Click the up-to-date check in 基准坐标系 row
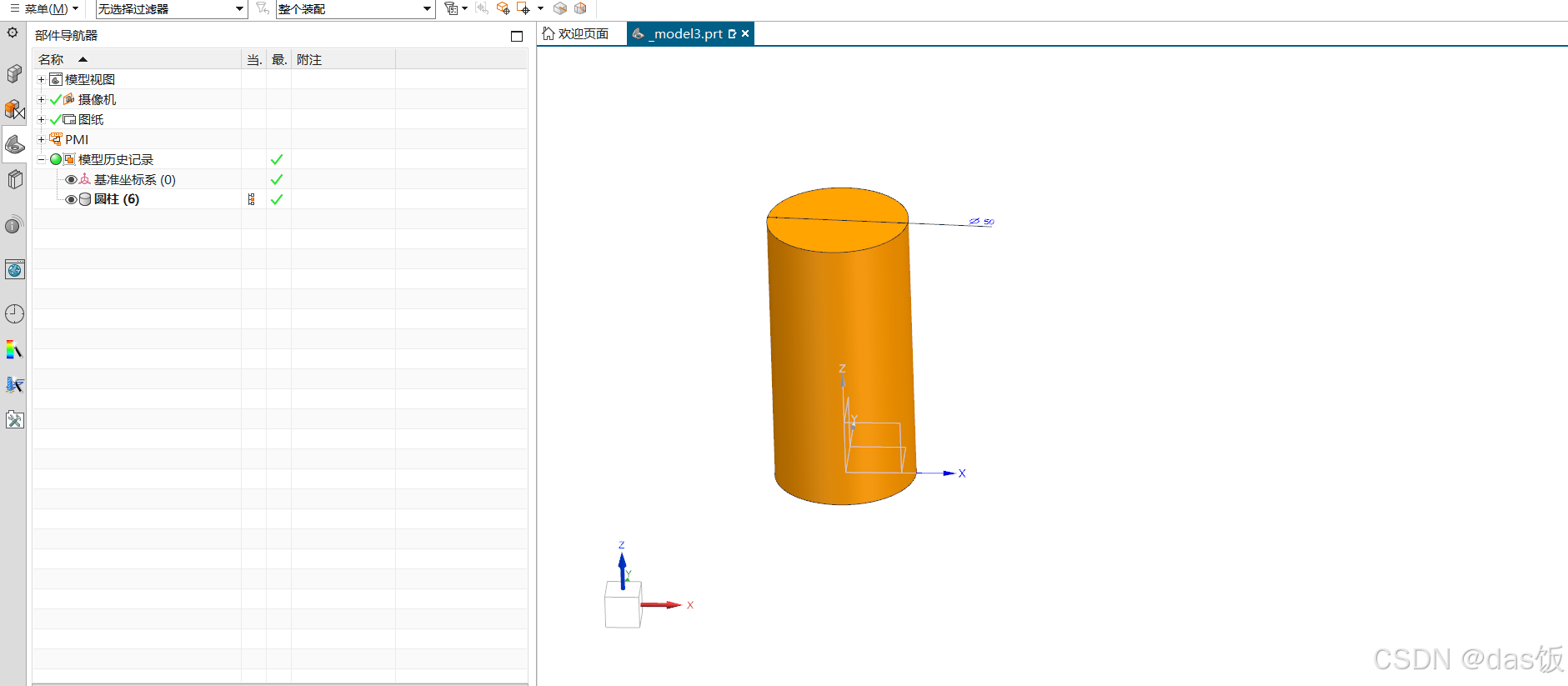 pyautogui.click(x=277, y=179)
